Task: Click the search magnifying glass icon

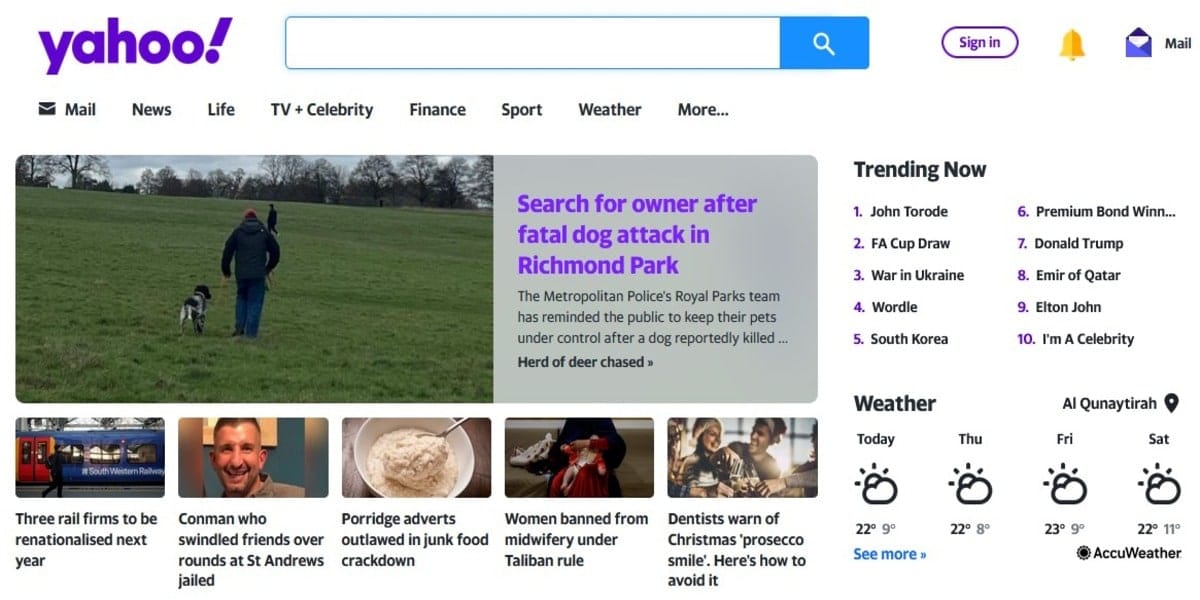Action: click(823, 43)
